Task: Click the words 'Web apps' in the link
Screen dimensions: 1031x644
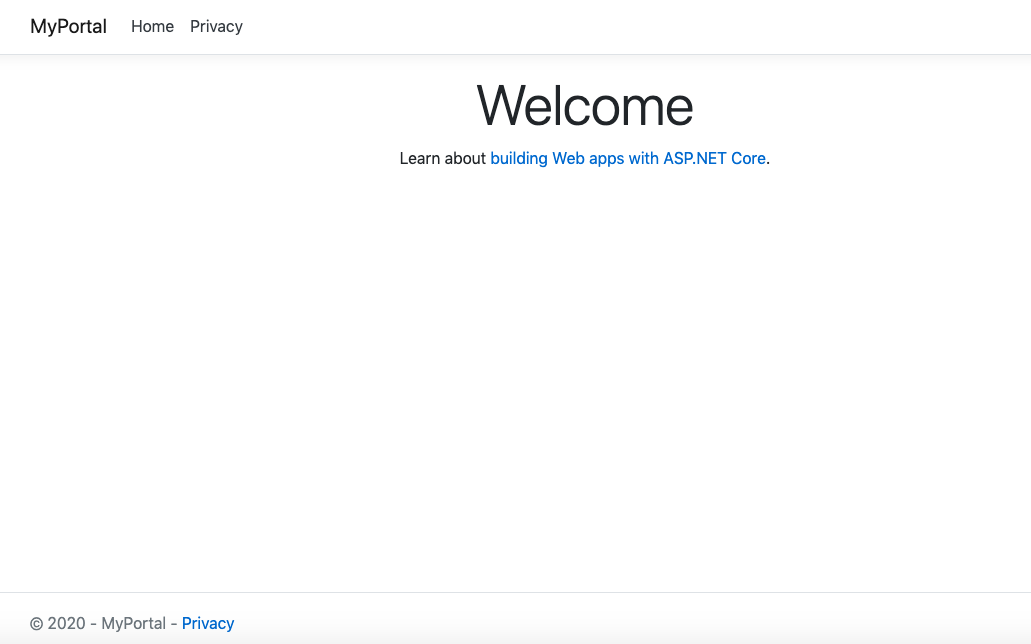Action: tap(588, 158)
